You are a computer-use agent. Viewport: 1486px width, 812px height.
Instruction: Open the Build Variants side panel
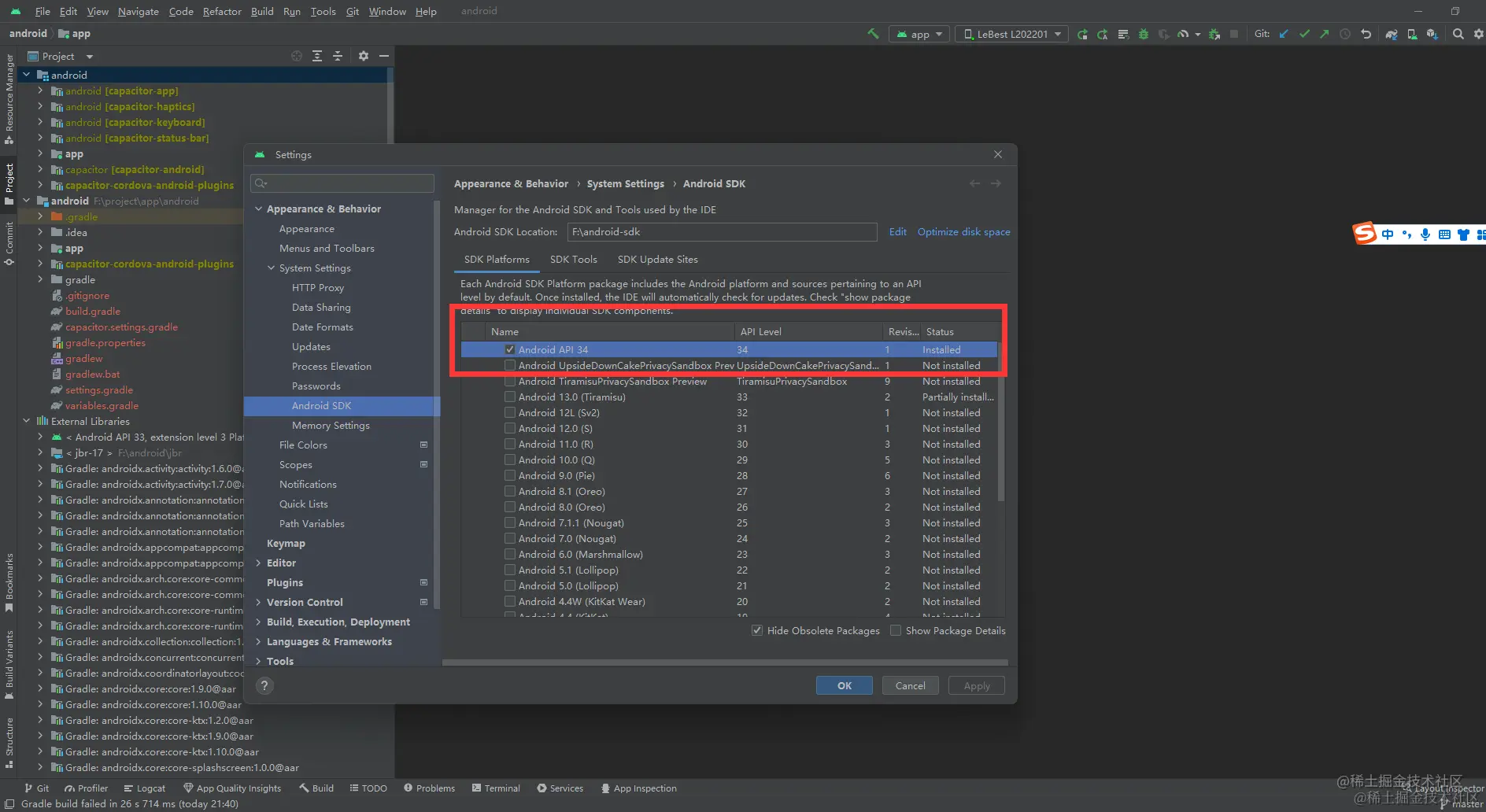(x=9, y=665)
